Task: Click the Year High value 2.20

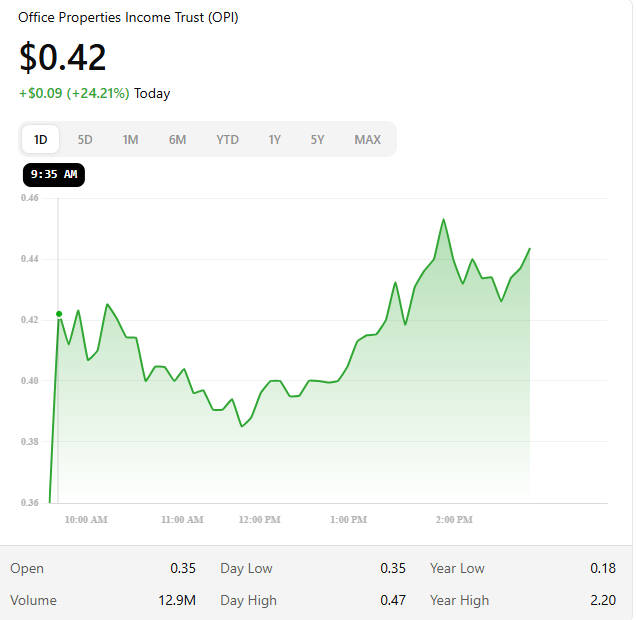Action: tap(603, 600)
